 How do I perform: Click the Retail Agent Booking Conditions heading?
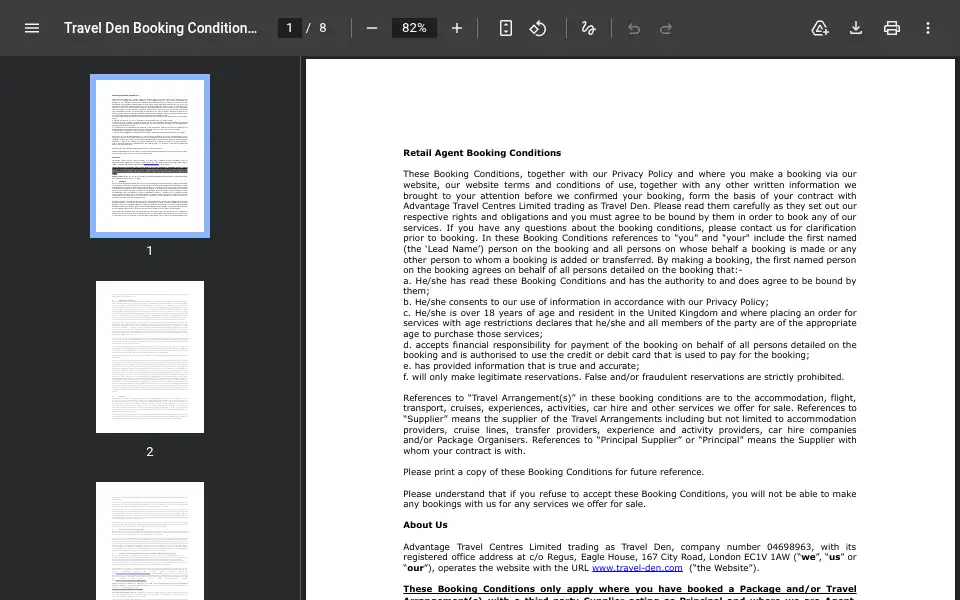pos(482,153)
